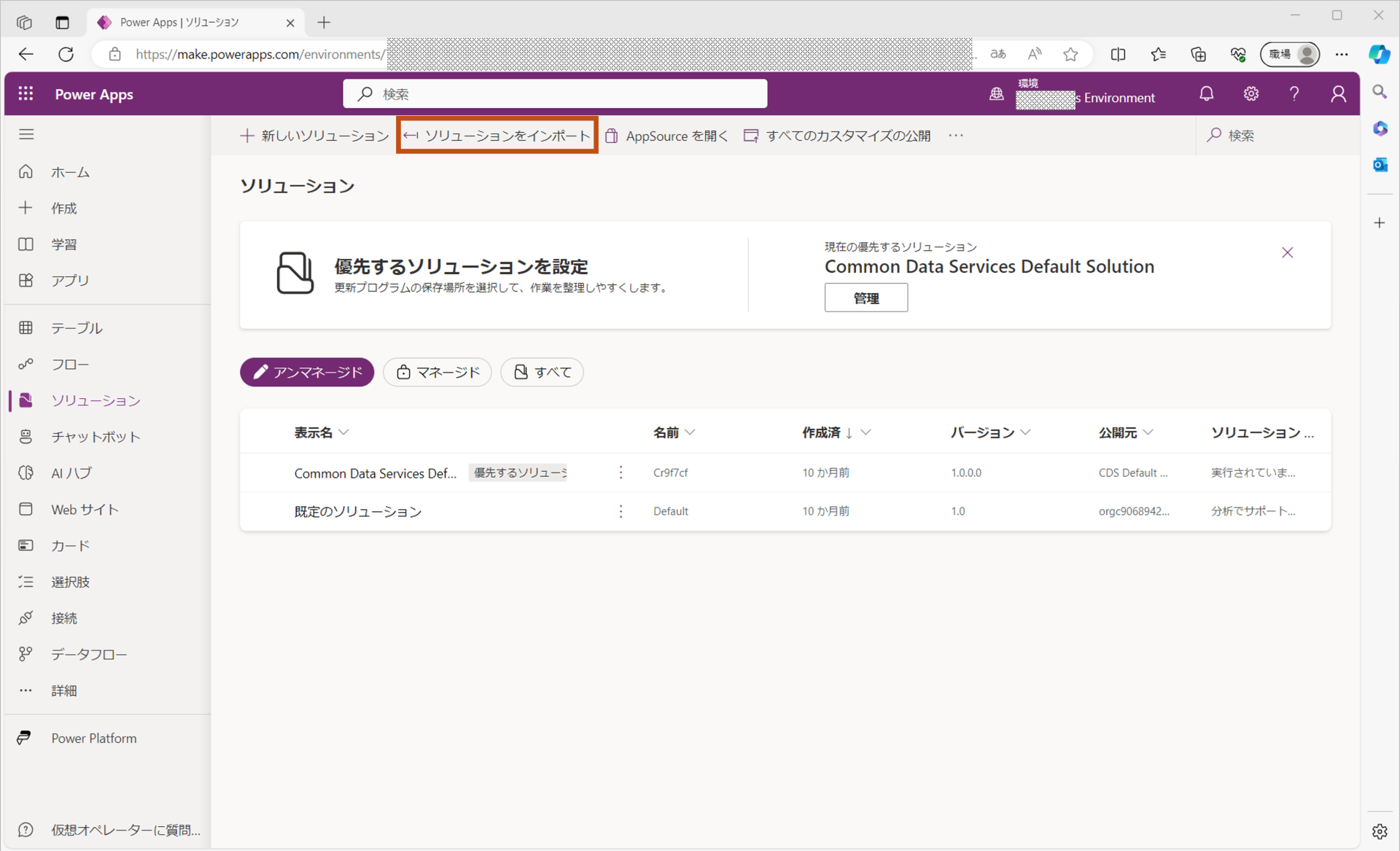Open row options for 既定のソリューション
Viewport: 1400px width, 851px height.
point(621,511)
